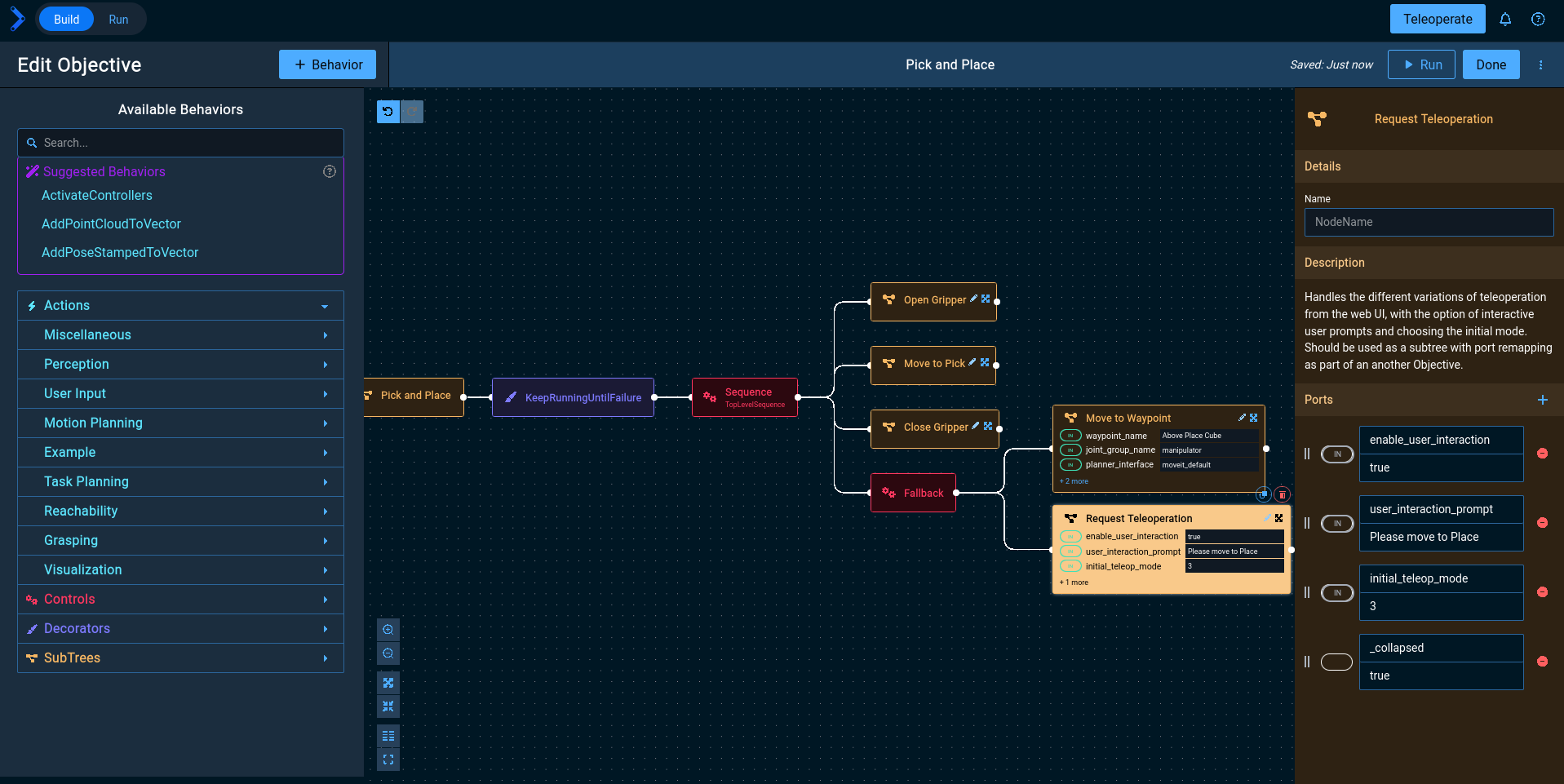Show 1 more port on Request Teleoperation
Image resolution: width=1564 pixels, height=784 pixels.
pyautogui.click(x=1074, y=582)
